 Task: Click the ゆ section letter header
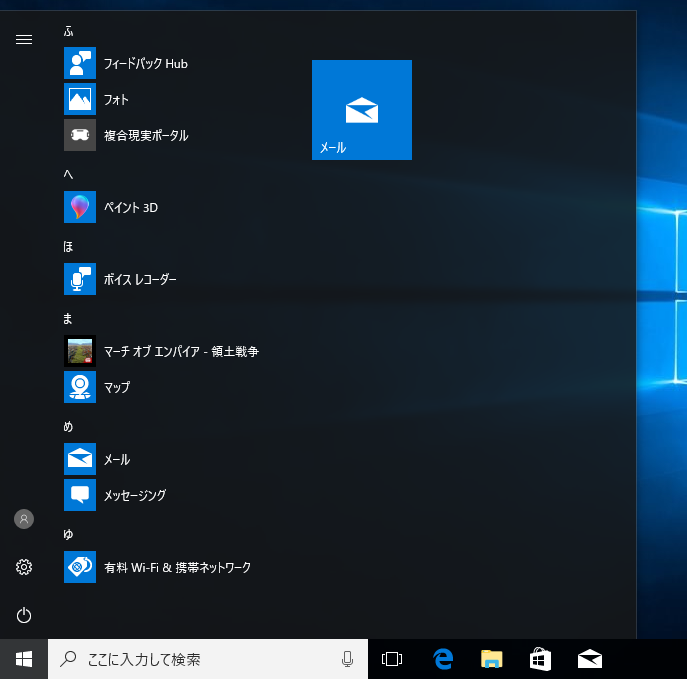(68, 534)
